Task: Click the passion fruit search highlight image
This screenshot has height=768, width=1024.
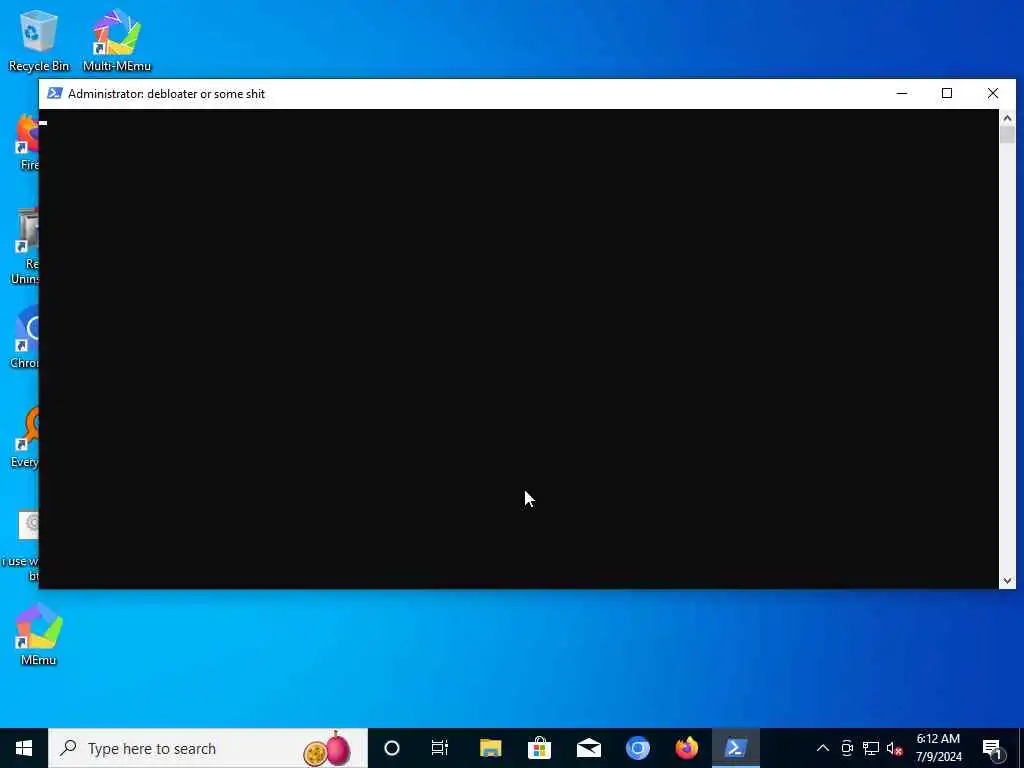Action: point(327,748)
